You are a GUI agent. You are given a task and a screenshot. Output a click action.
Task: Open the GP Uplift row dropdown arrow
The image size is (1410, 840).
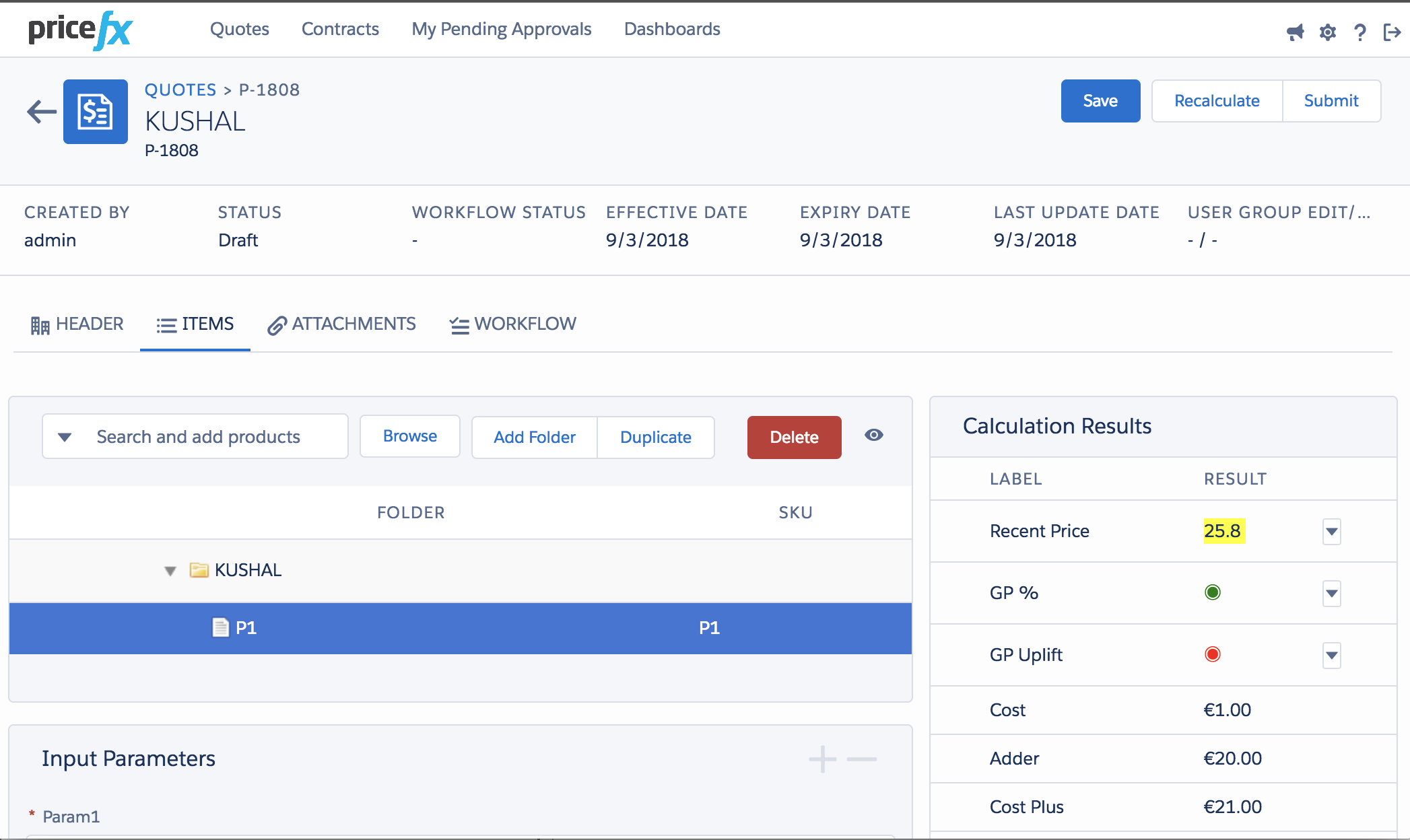(1331, 655)
